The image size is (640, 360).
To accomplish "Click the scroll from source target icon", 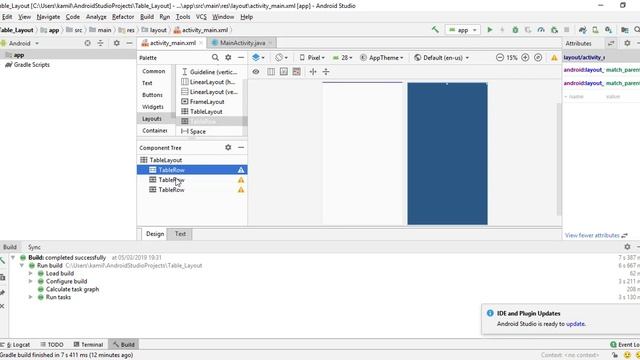I will (87, 43).
